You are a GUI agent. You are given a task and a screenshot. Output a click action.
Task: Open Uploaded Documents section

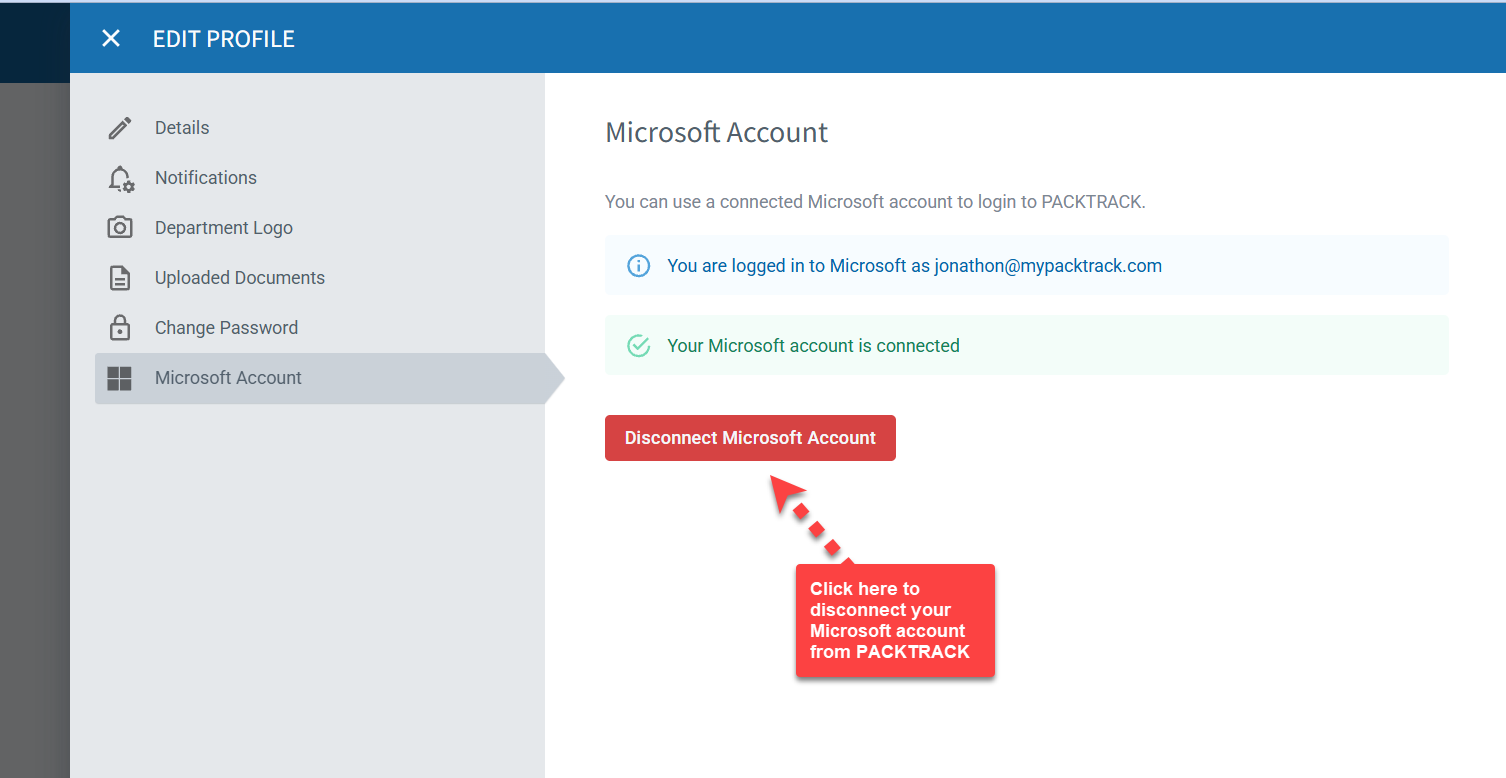(x=240, y=278)
